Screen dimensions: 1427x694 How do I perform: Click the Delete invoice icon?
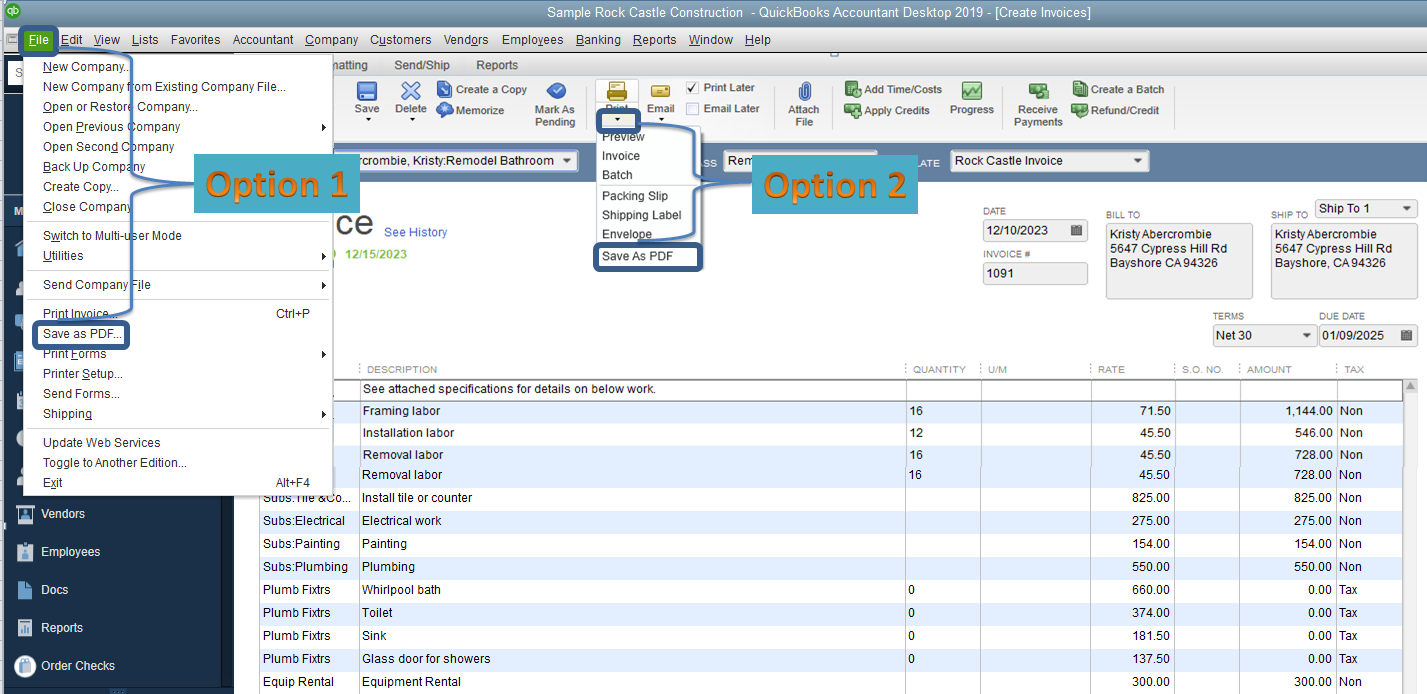(x=410, y=92)
